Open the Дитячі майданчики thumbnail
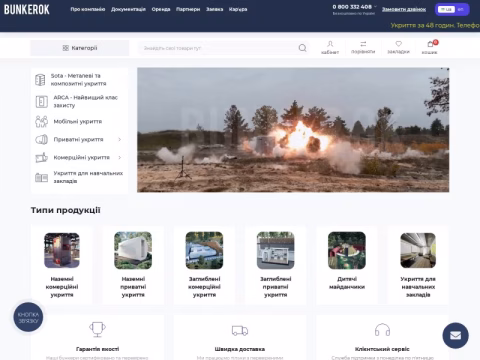480x360 pixels. [x=347, y=250]
